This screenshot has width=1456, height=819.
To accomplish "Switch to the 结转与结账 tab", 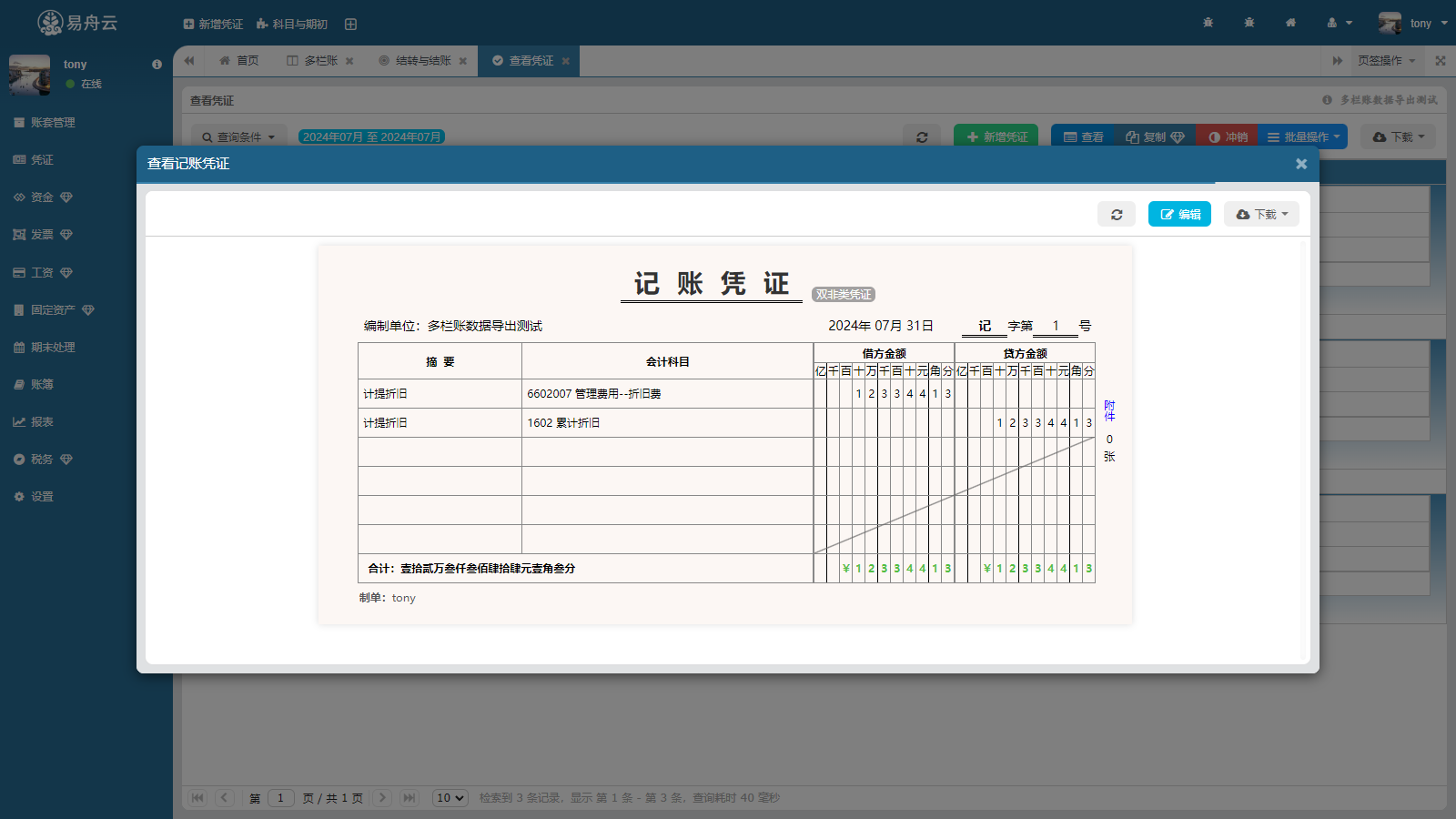I will tap(423, 61).
